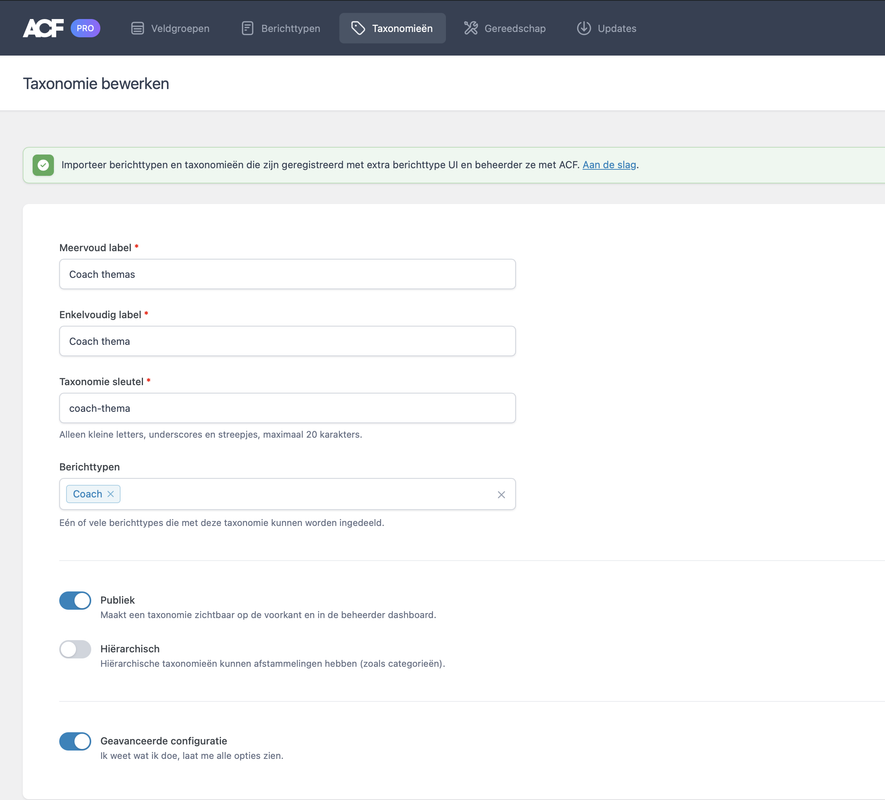Enable the Hiërarchisch toggle
885x800 pixels.
tap(75, 649)
